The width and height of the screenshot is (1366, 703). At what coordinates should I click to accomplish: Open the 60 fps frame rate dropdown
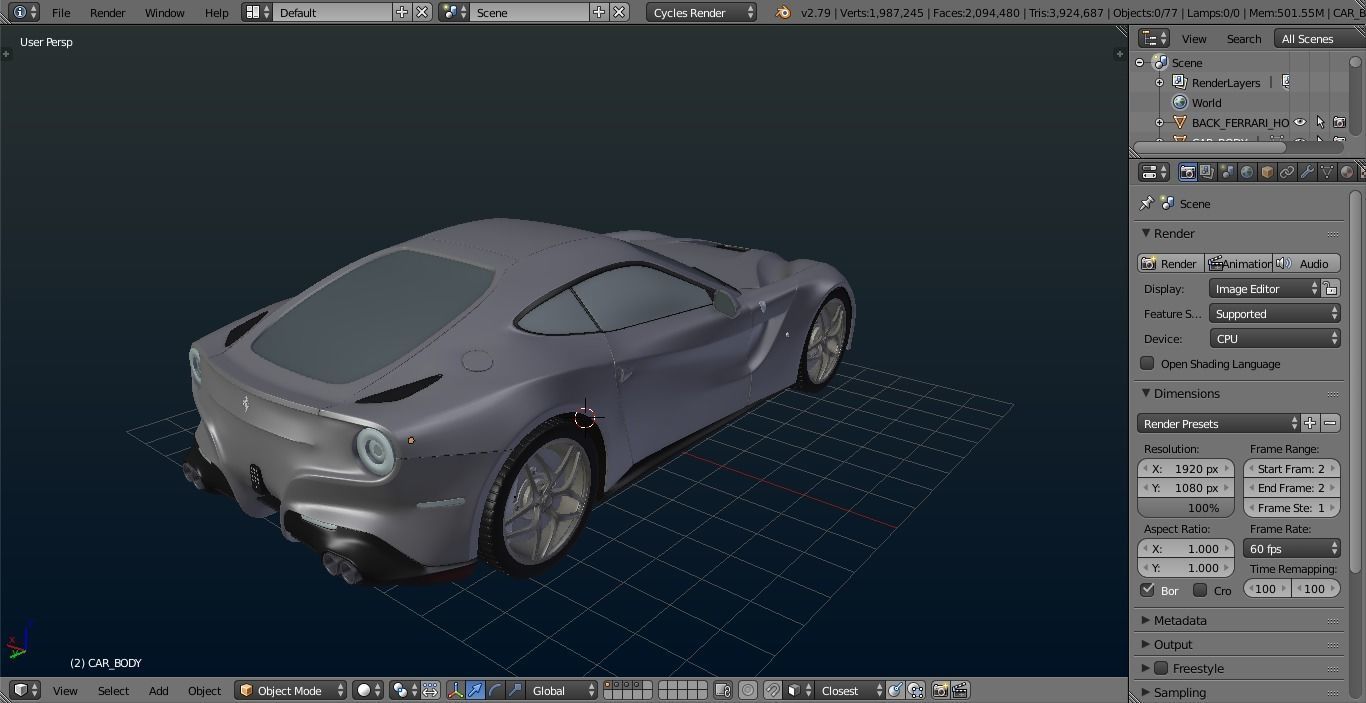click(1291, 548)
